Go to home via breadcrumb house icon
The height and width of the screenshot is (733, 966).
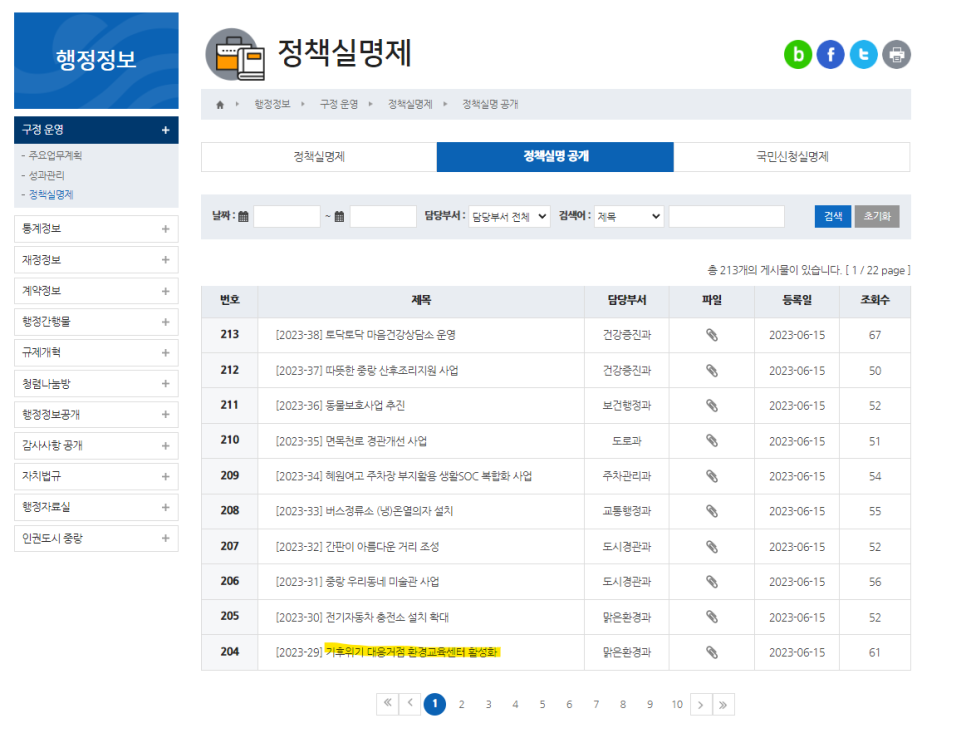click(220, 105)
